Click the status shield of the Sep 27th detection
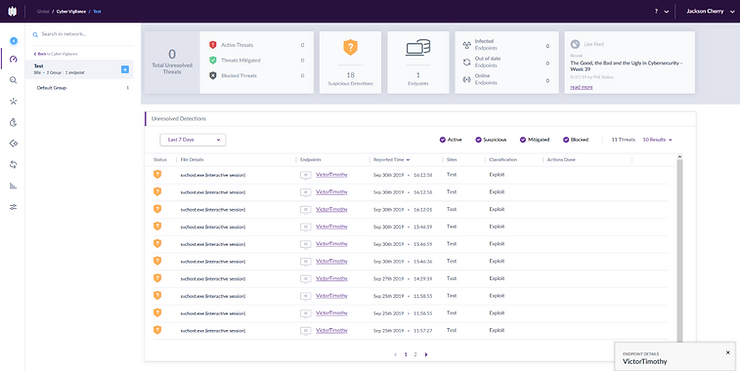The height and width of the screenshot is (371, 740). click(158, 278)
